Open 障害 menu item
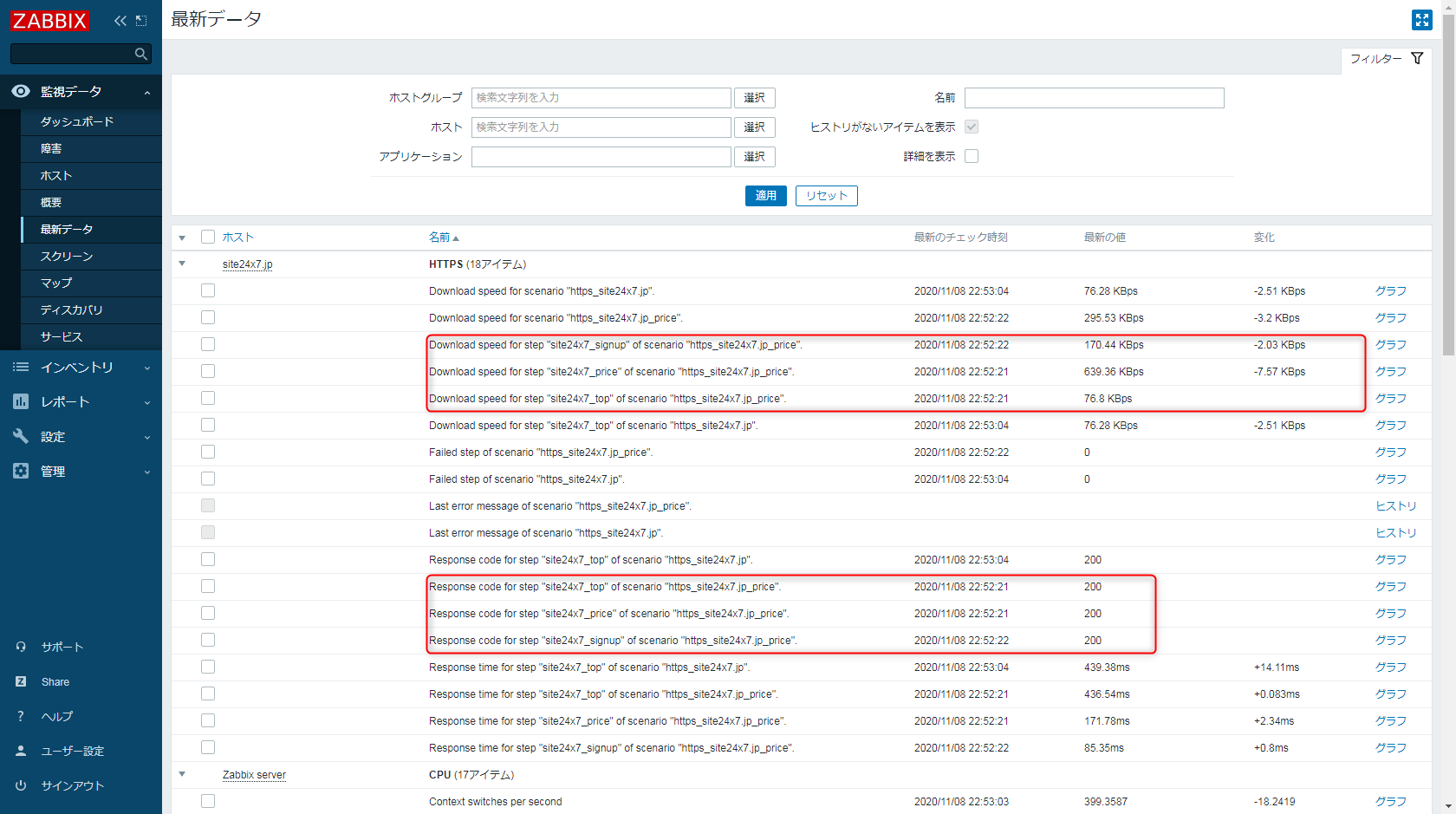The image size is (1456, 814). pos(91,149)
